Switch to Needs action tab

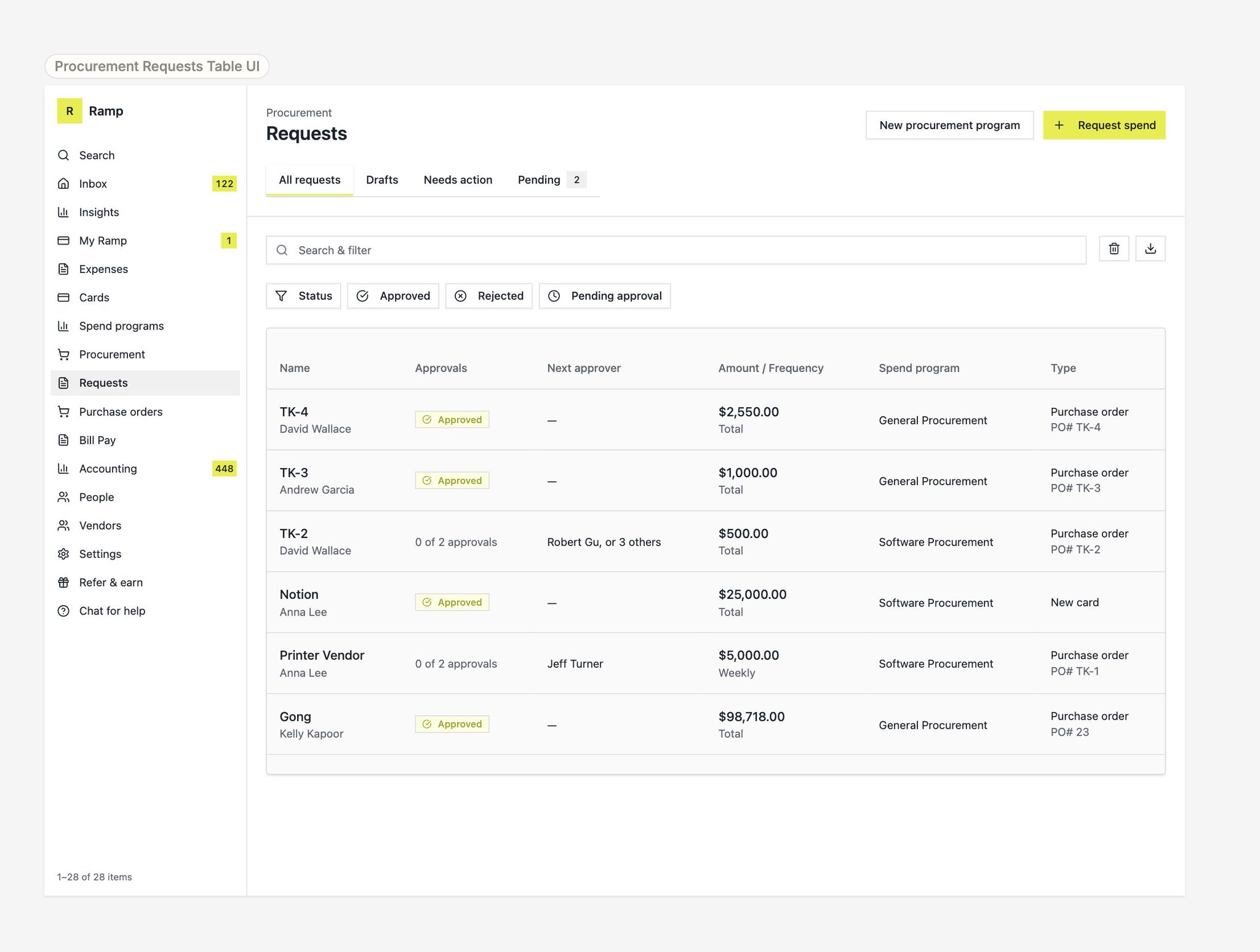[458, 180]
